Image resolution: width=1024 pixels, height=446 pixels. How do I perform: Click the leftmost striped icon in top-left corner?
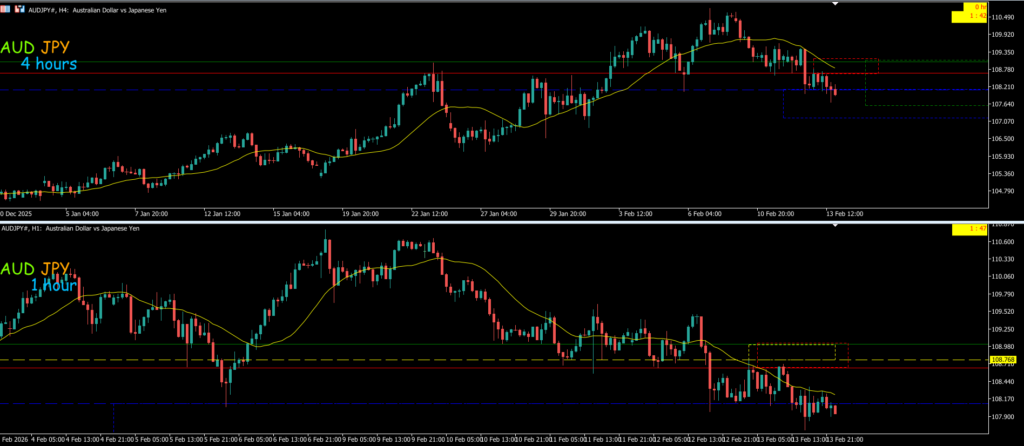tap(7, 6)
